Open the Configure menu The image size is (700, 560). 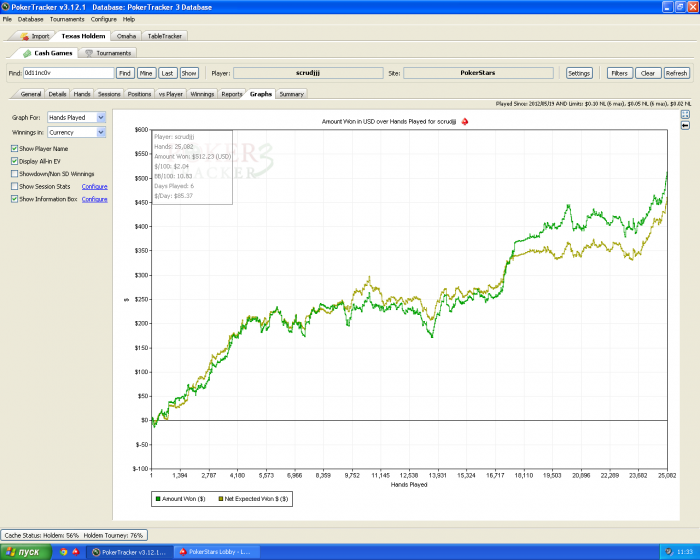tap(103, 19)
